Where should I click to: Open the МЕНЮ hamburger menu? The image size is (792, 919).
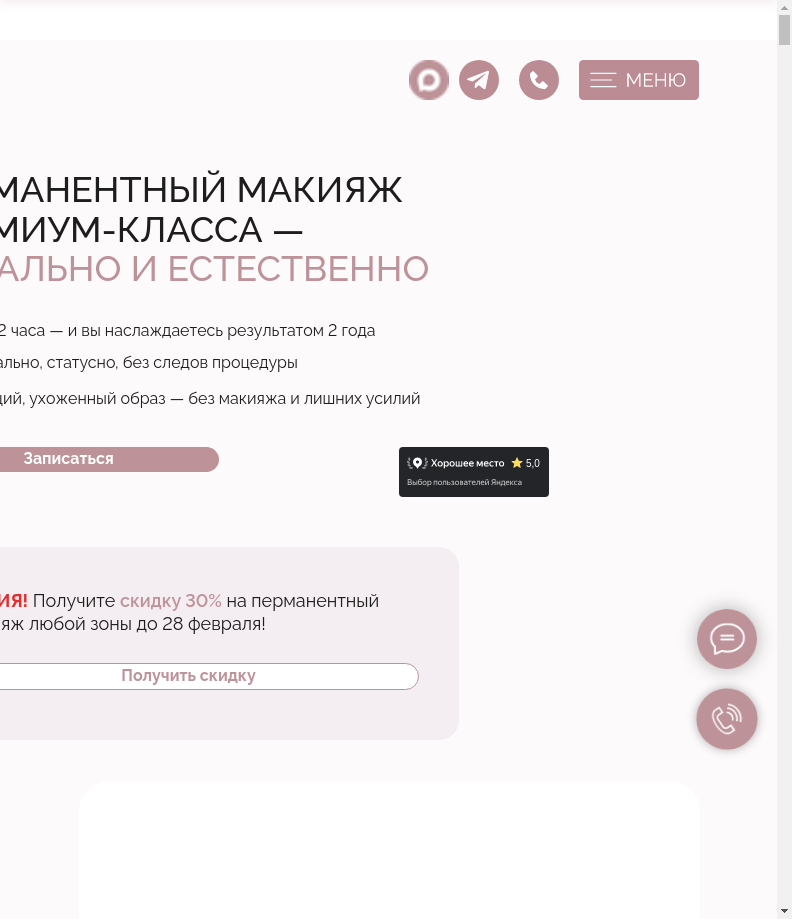639,80
